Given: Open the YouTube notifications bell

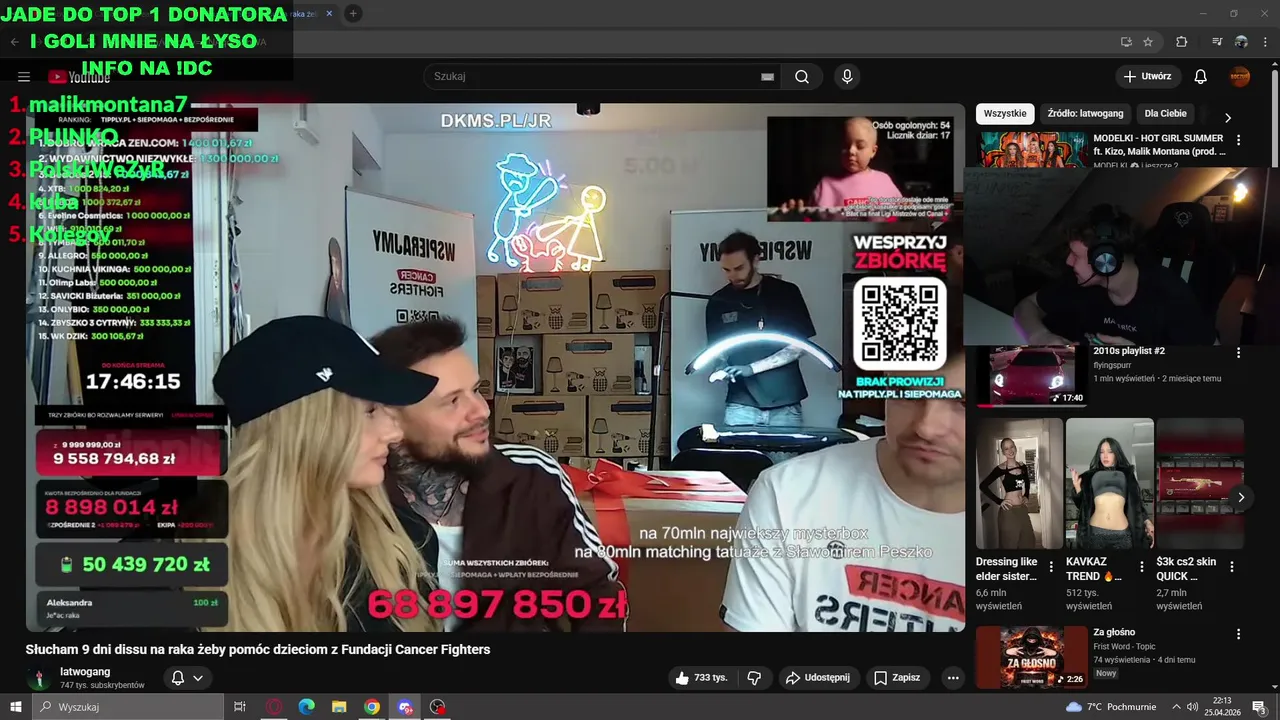Looking at the screenshot, I should point(1201,77).
